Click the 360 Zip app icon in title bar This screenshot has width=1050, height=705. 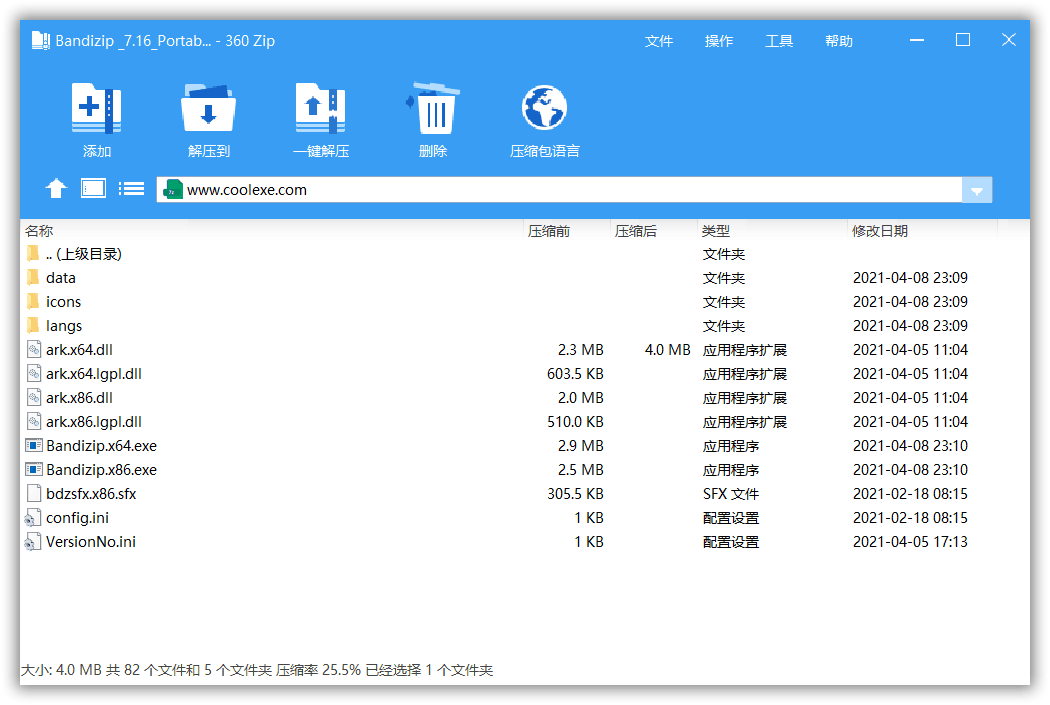click(41, 41)
